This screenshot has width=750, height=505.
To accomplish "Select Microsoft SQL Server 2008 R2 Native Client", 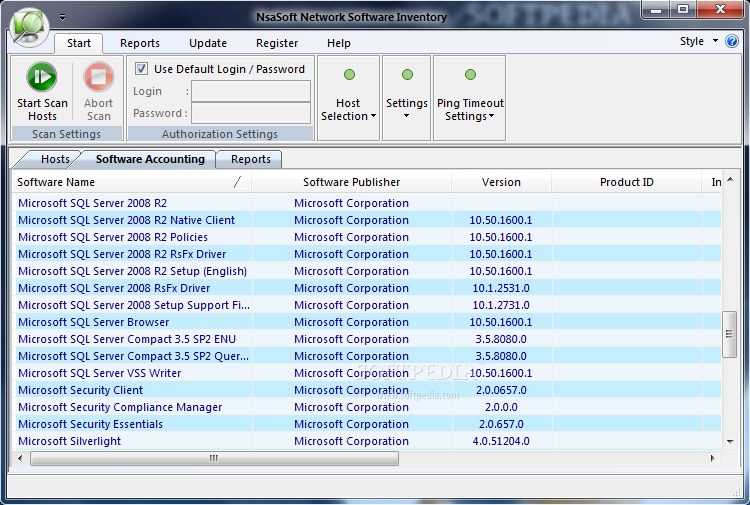I will click(368, 220).
